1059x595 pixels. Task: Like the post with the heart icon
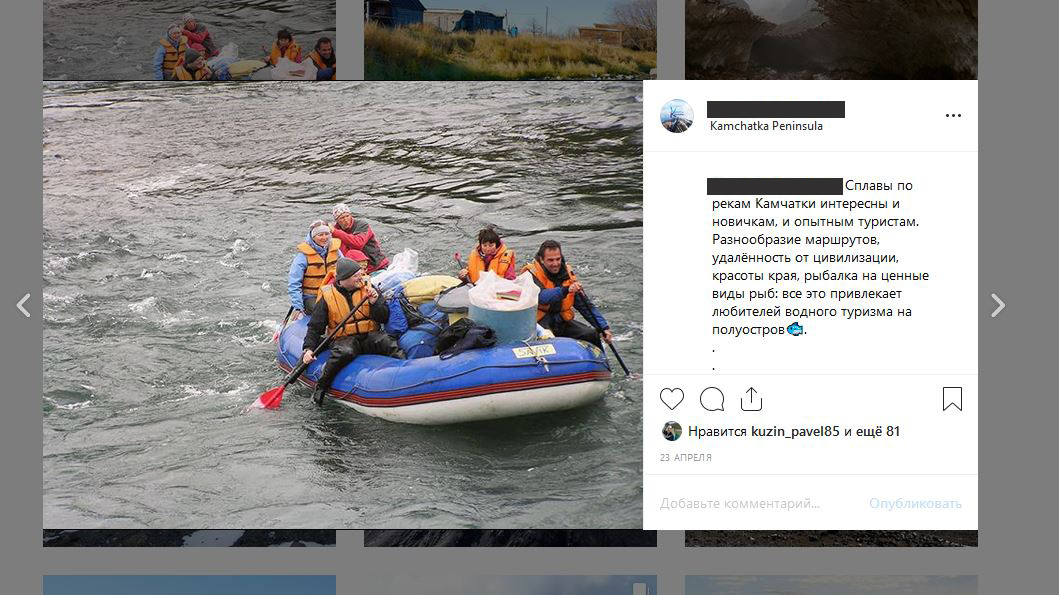tap(671, 399)
